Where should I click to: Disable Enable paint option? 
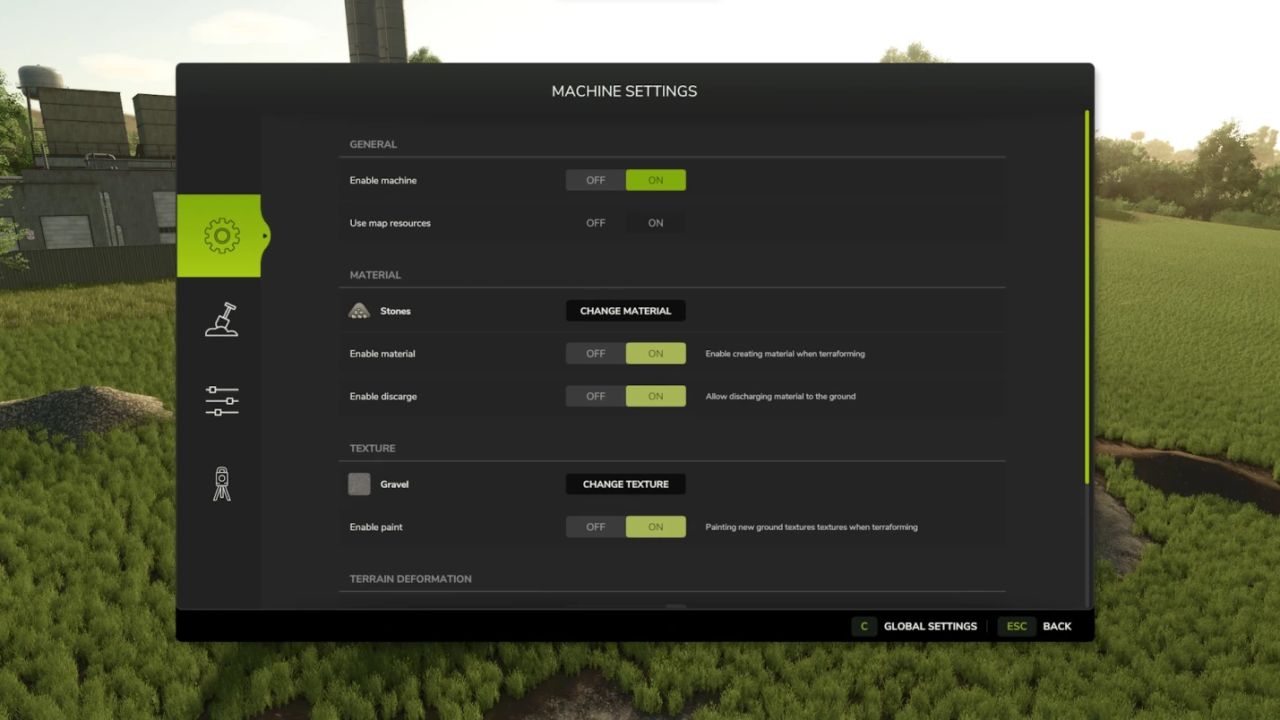[596, 527]
